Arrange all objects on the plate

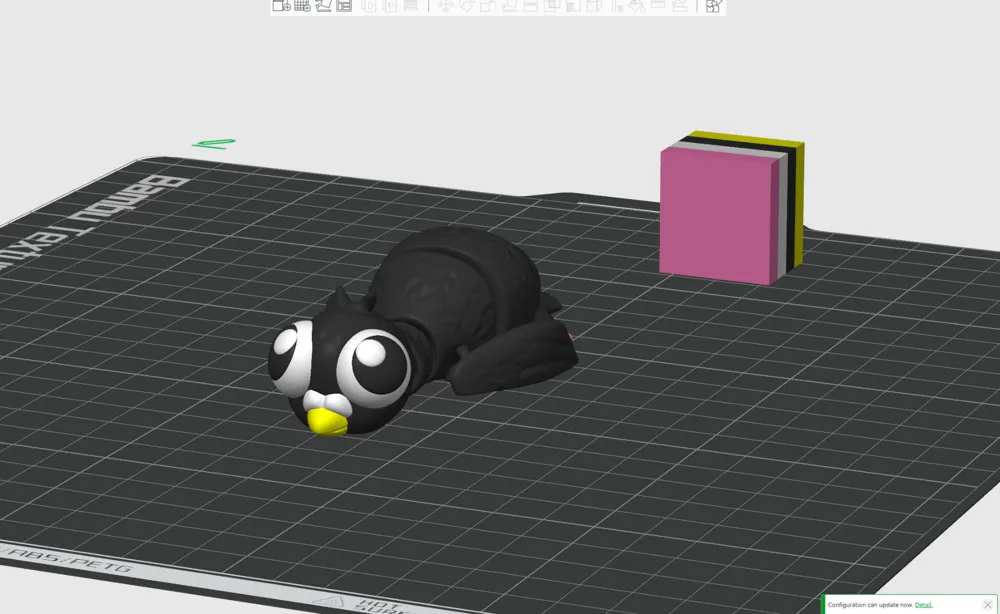click(344, 6)
